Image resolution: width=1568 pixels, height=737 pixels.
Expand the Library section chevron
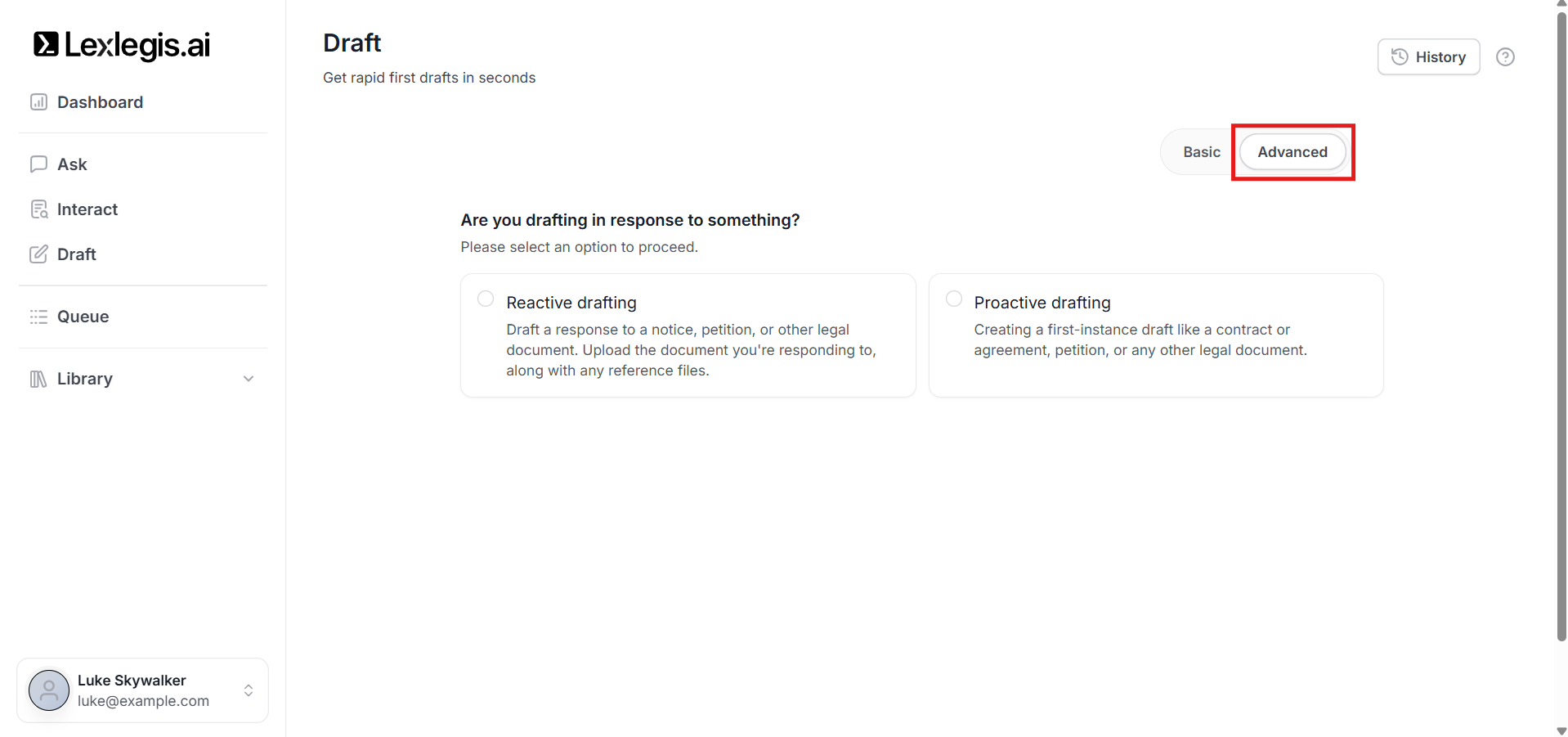(249, 379)
